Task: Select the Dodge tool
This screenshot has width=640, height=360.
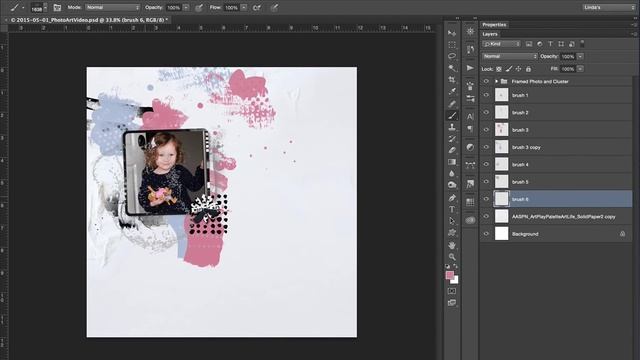Action: pos(452,185)
